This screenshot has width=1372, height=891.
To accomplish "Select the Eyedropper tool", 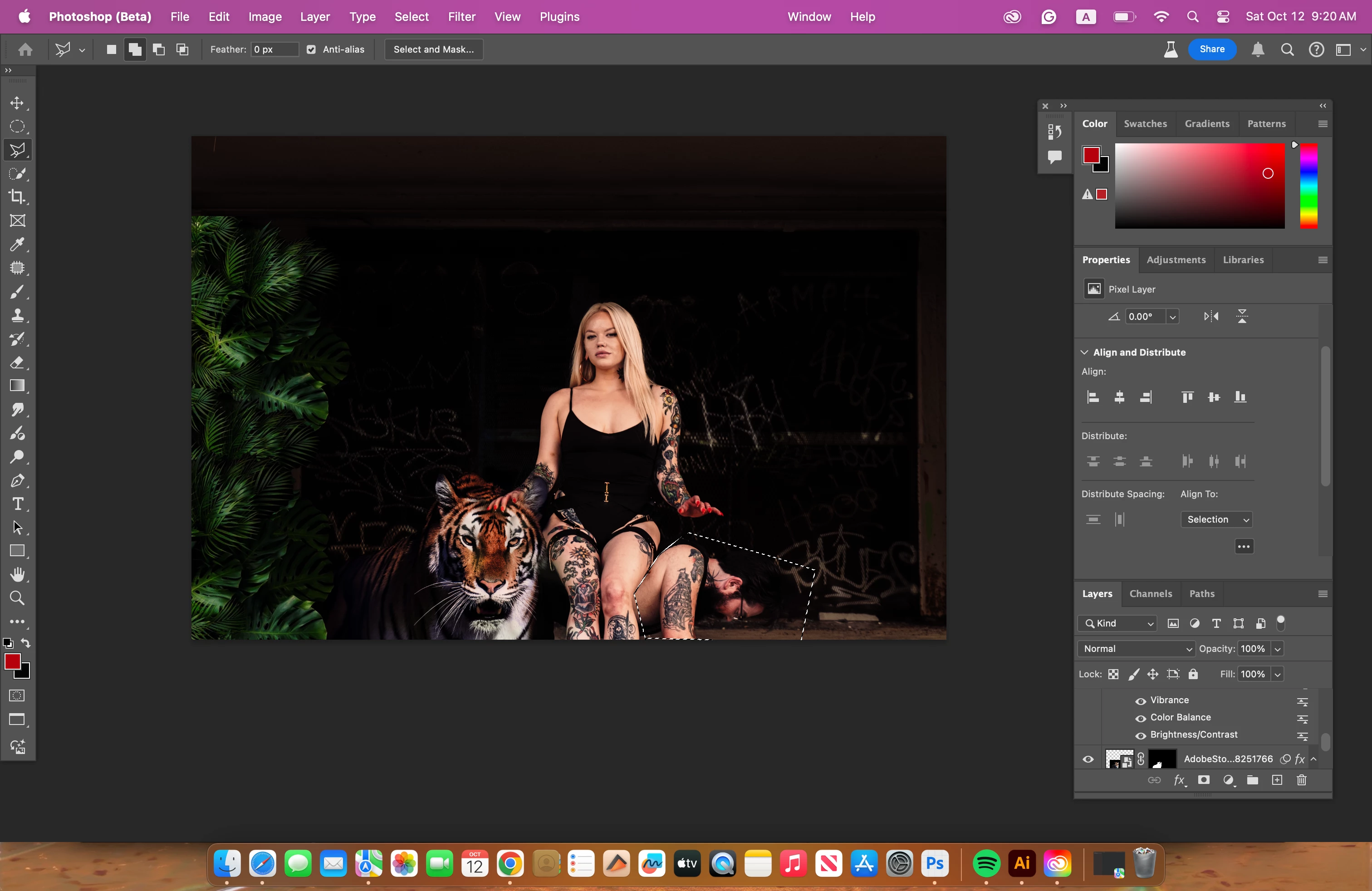I will pos(17,245).
